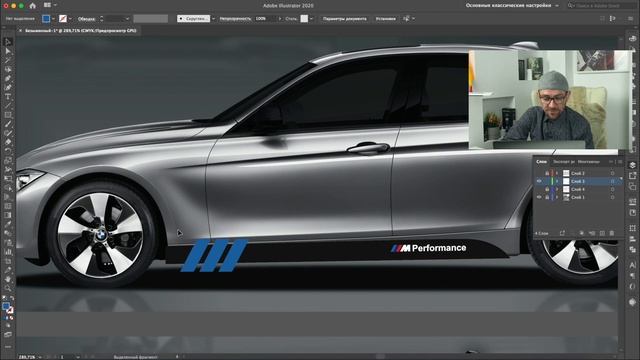Open fill color dropdown in control bar
Viewport: 640px width, 360px height.
point(53,19)
